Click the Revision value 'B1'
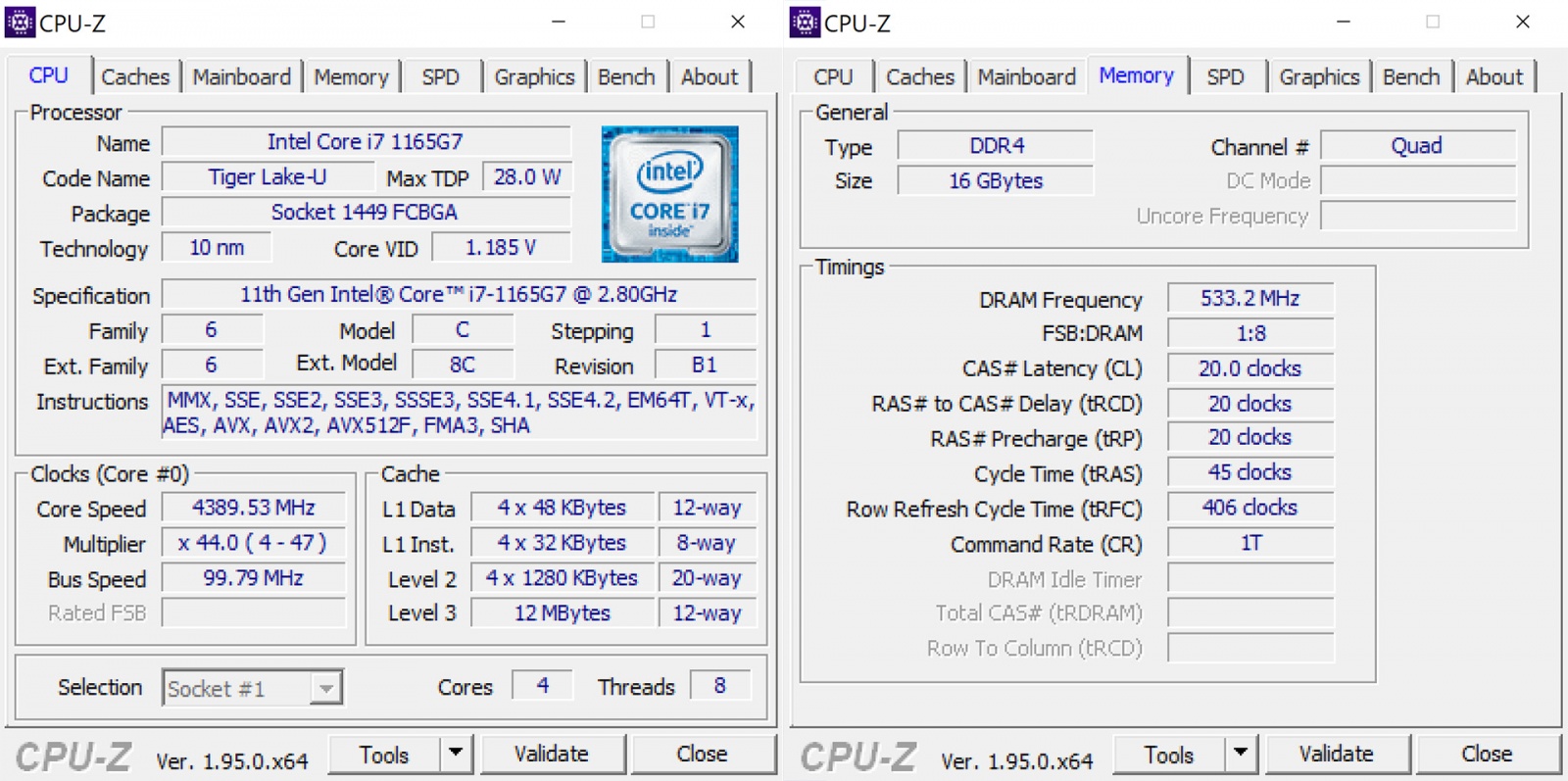Screen dimensions: 1568x781 pos(705,366)
